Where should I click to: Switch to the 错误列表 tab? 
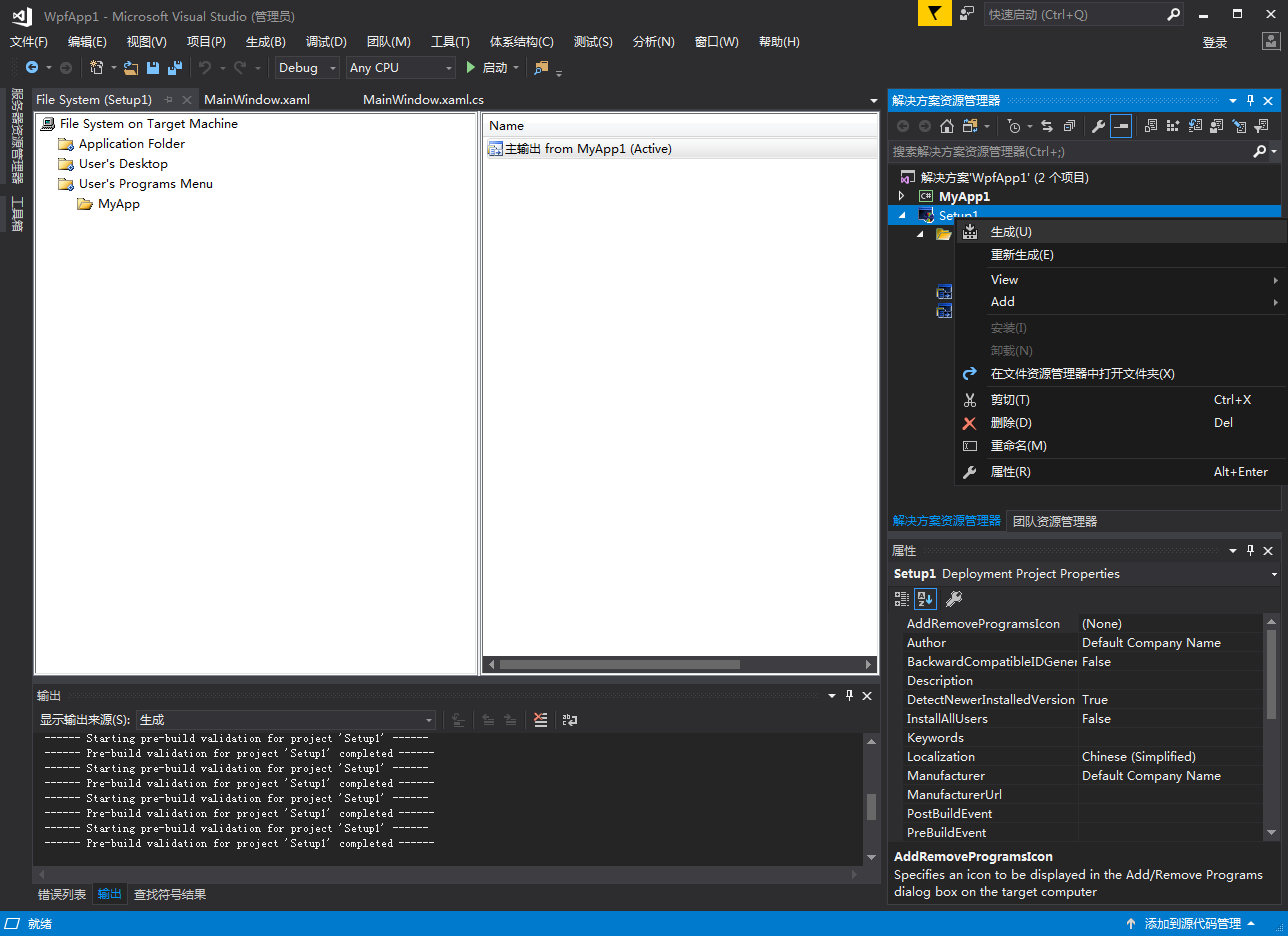(62, 895)
